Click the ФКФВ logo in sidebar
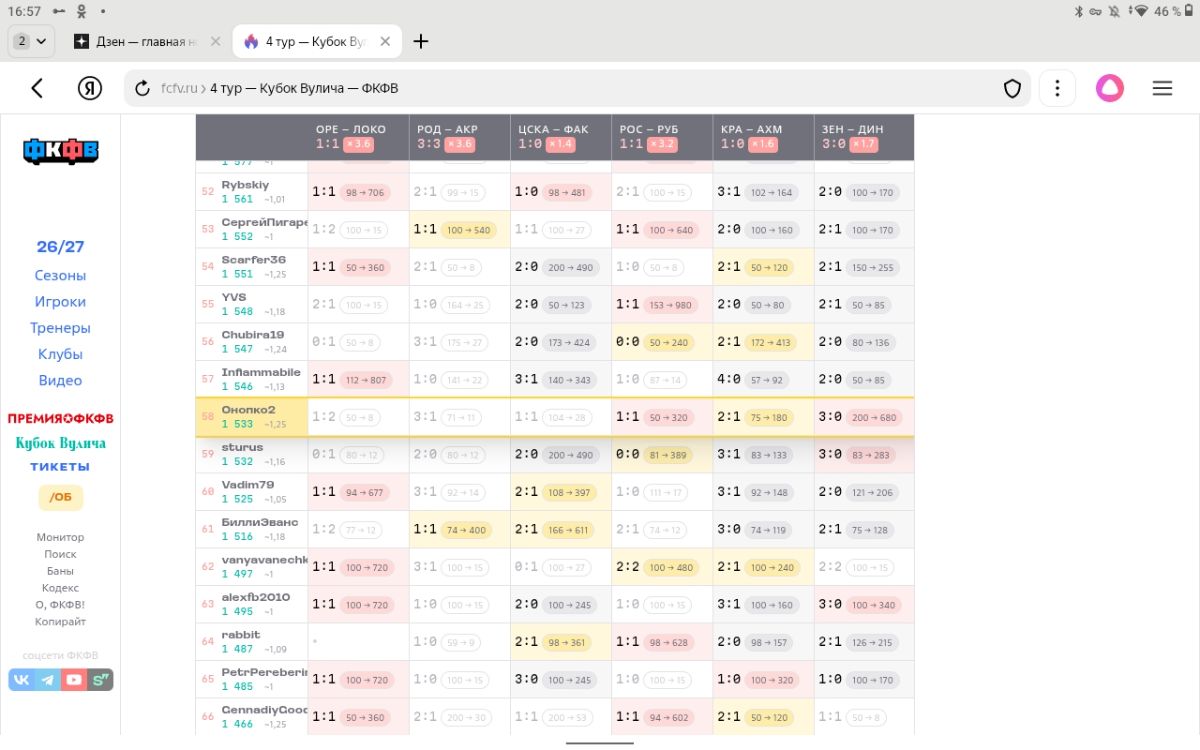 click(61, 151)
